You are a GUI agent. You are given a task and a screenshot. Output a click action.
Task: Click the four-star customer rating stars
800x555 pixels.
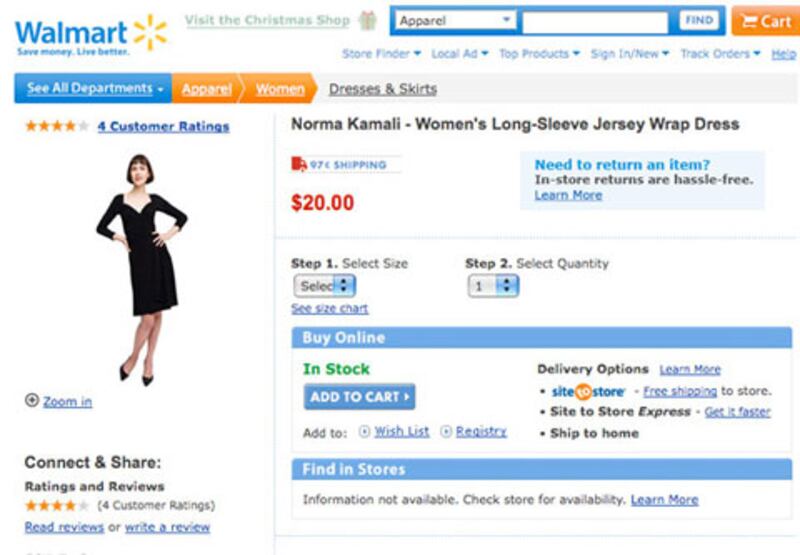click(x=56, y=126)
